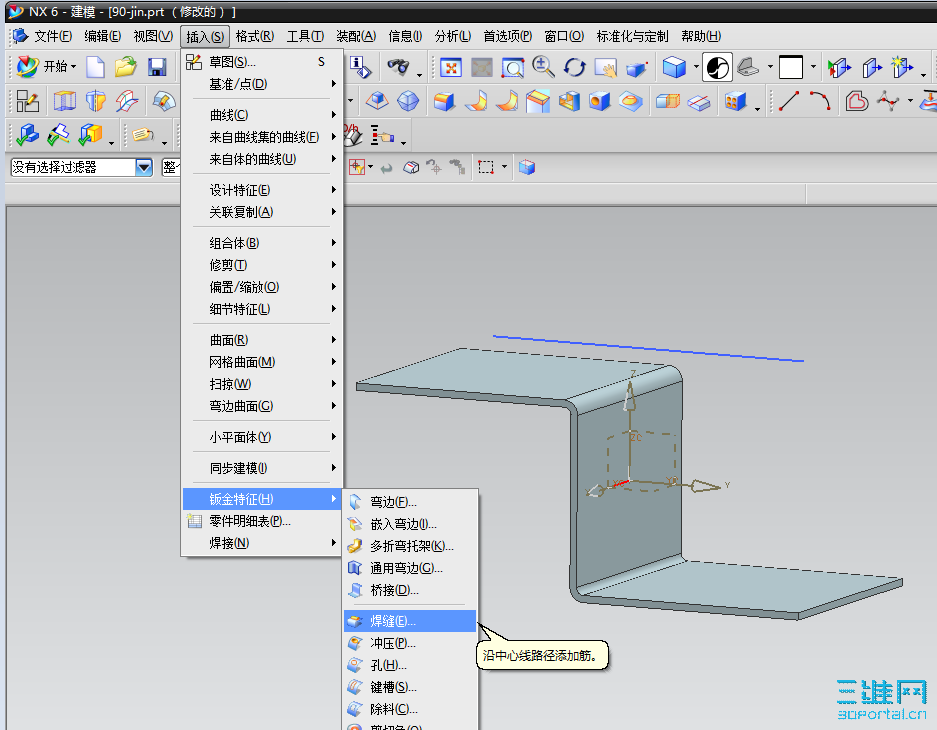Click the binoculars find icon
Image resolution: width=937 pixels, height=730 pixels.
[x=397, y=66]
